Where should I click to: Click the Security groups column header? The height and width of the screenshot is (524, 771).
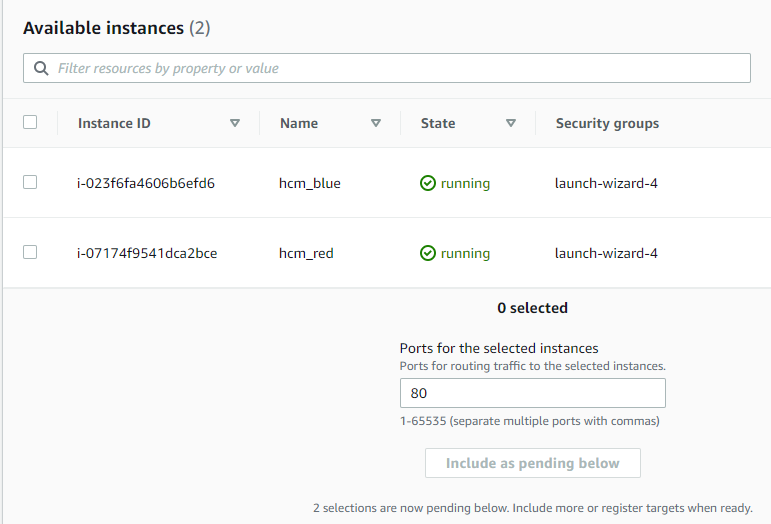(607, 123)
